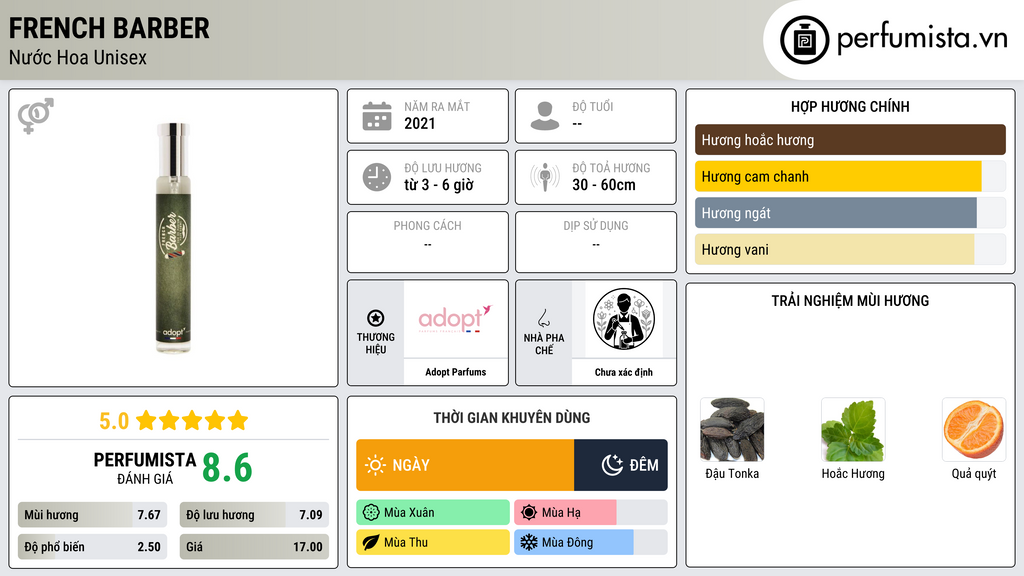Image resolution: width=1024 pixels, height=576 pixels.
Task: Click the star badge icon above Thương Hiệu
Action: pyautogui.click(x=376, y=318)
